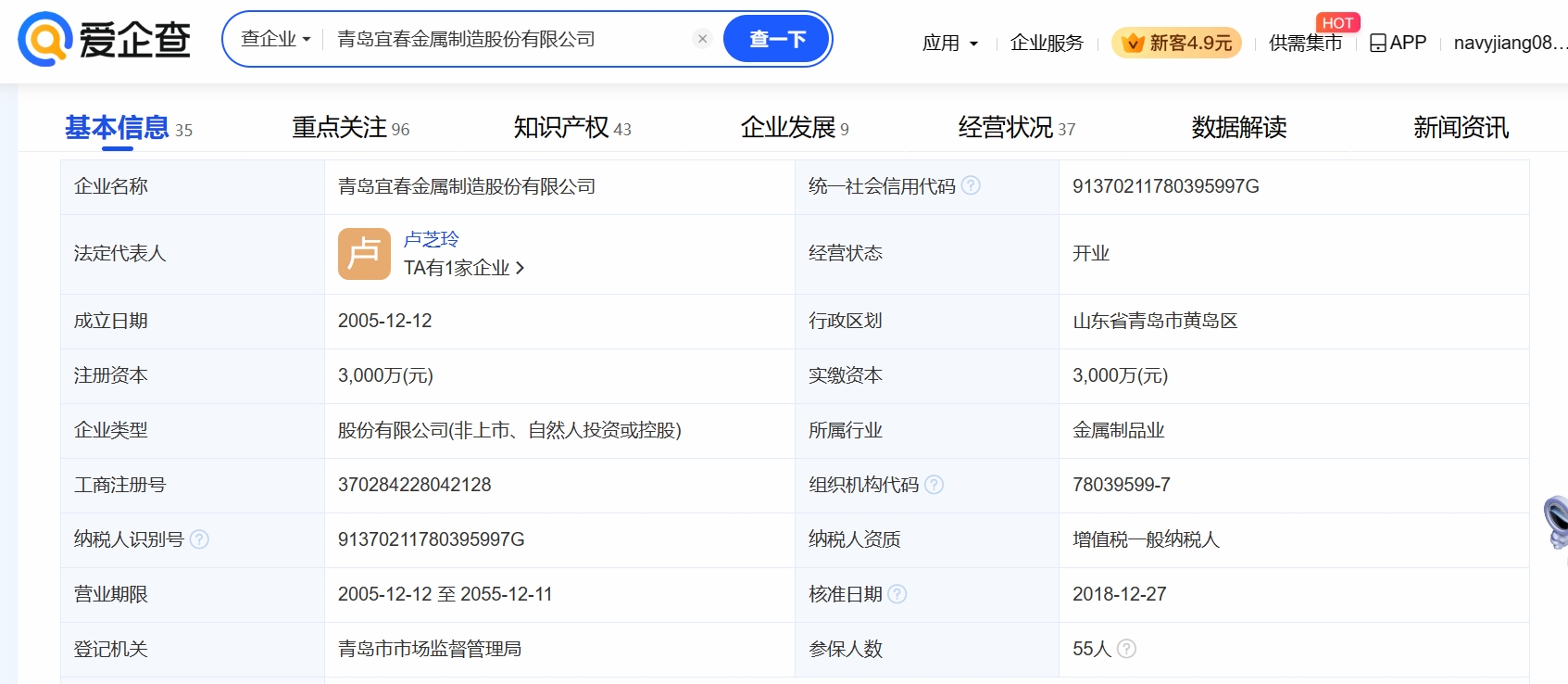Open help icon beside 组织机构代码
Image resolution: width=1568 pixels, height=684 pixels.
pyautogui.click(x=934, y=485)
